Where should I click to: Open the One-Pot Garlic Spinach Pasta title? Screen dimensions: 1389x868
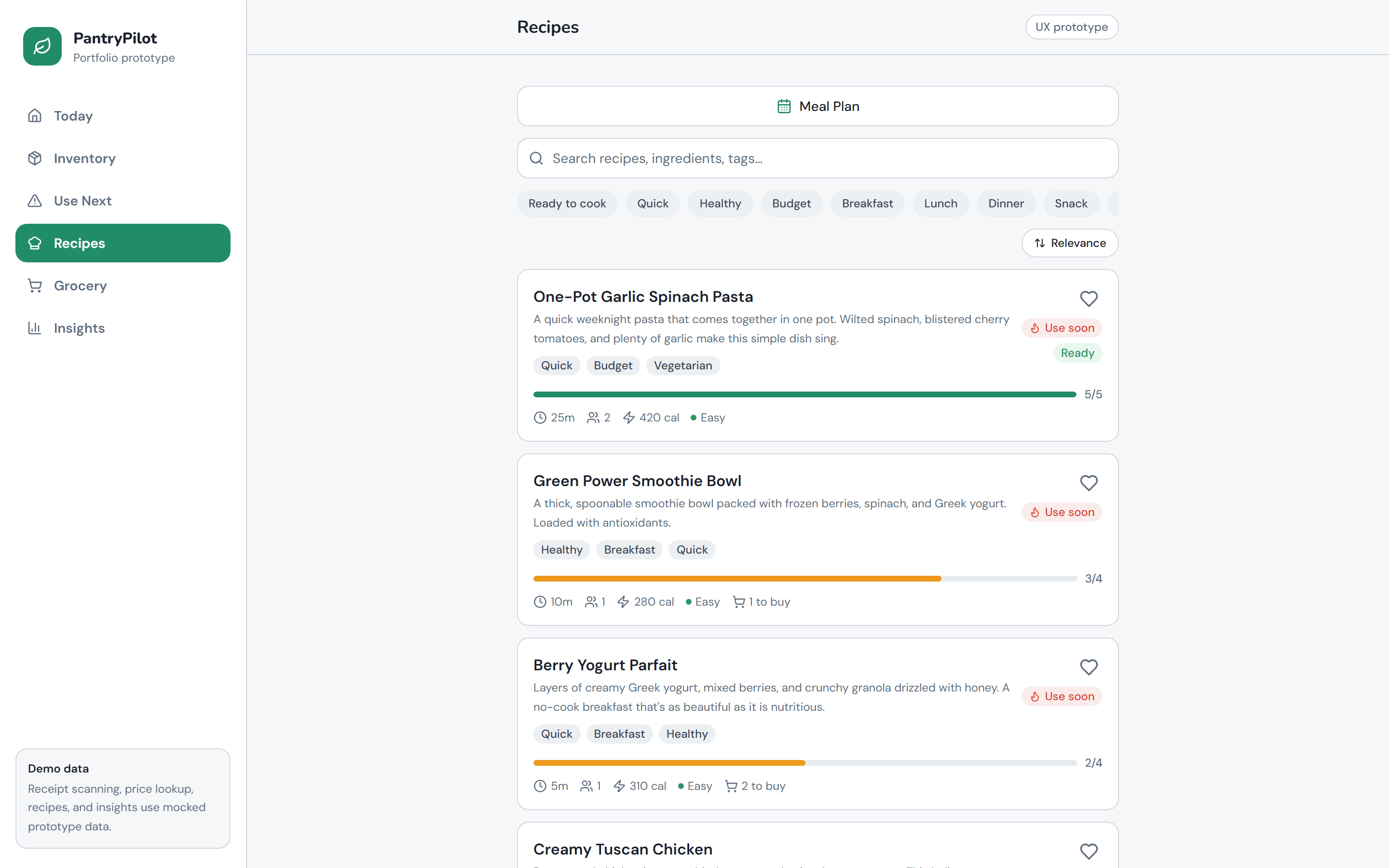coord(643,297)
